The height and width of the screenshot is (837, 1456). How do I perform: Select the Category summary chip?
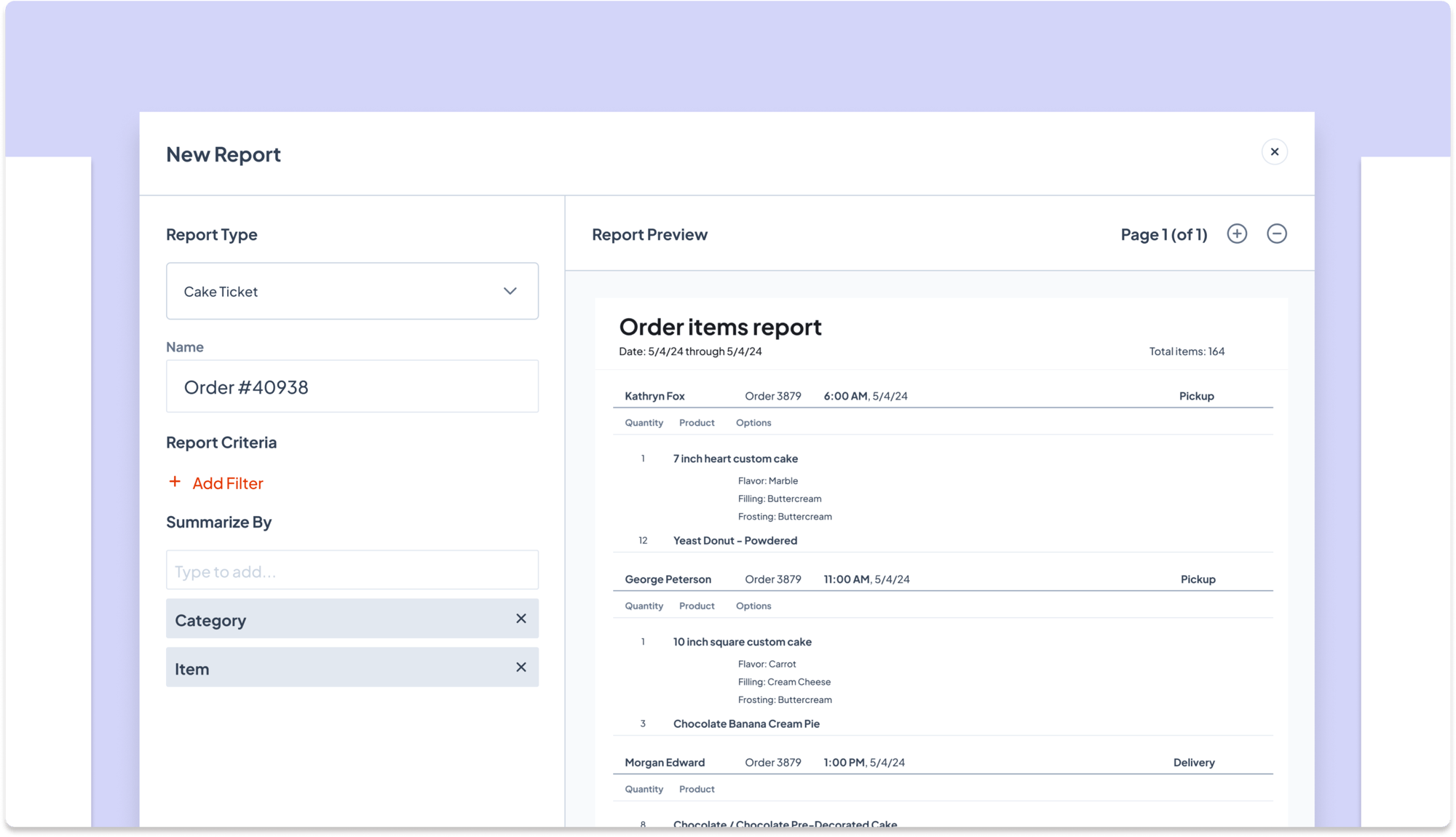[x=352, y=619]
